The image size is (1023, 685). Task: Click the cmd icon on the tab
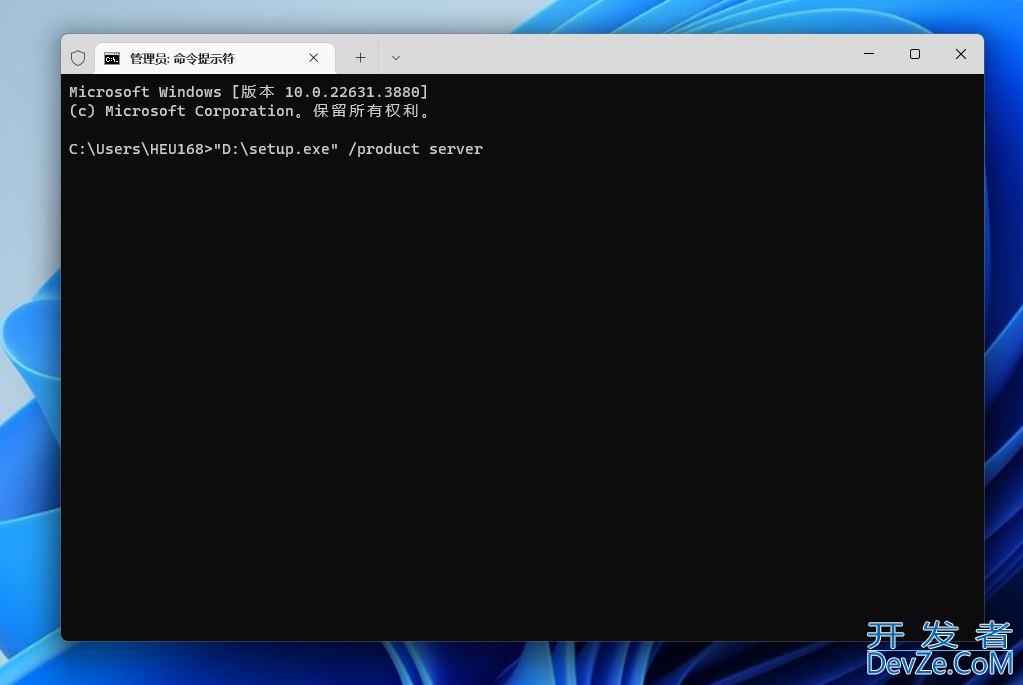tap(112, 59)
